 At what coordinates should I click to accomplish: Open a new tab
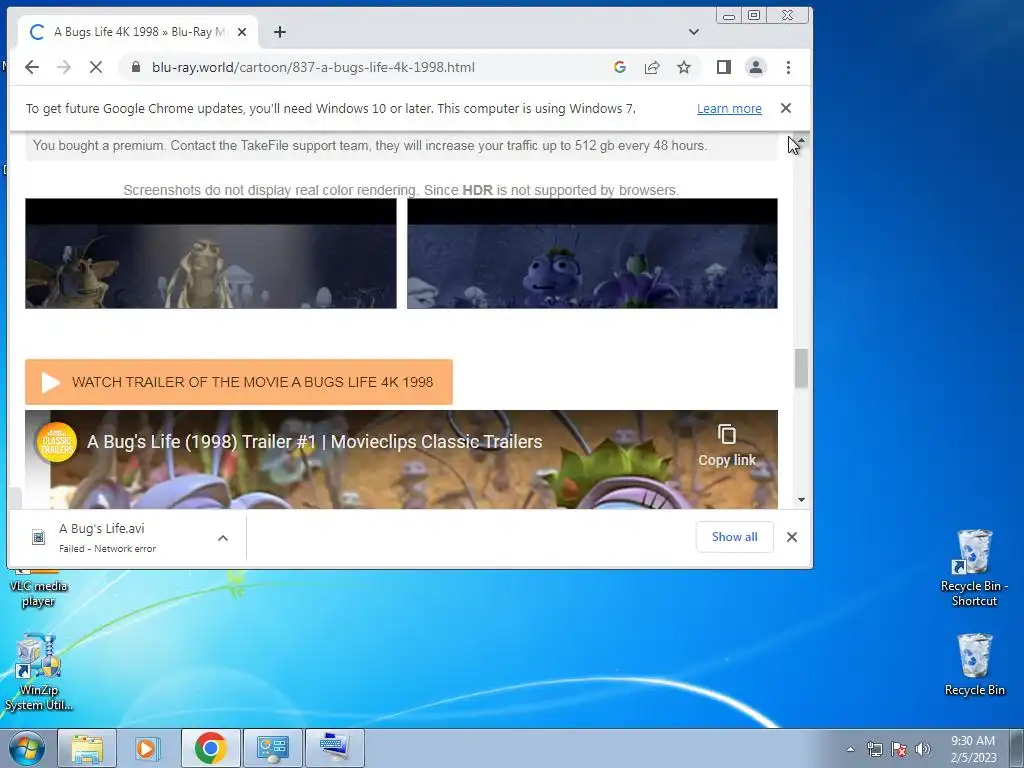pyautogui.click(x=280, y=32)
